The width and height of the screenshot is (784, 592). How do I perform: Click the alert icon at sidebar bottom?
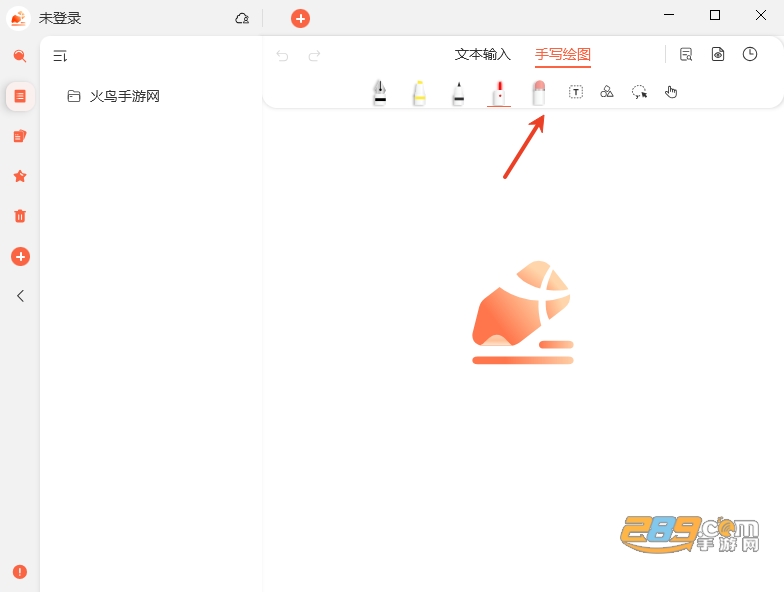click(x=20, y=572)
